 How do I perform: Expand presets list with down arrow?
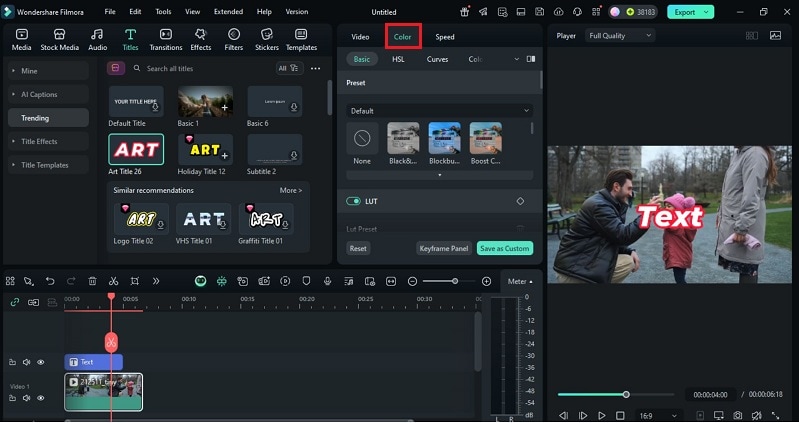click(440, 175)
